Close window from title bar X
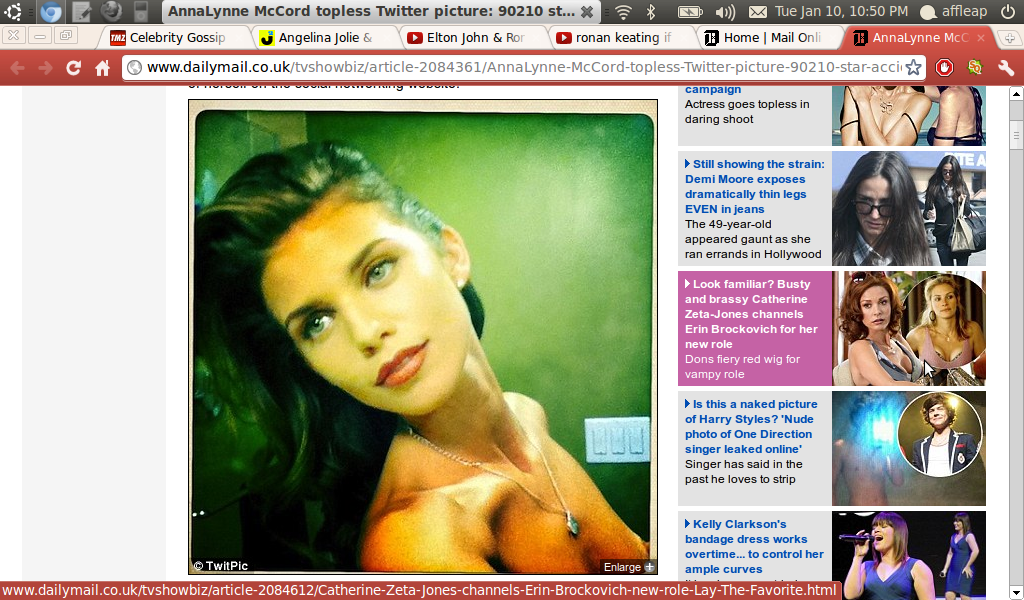The image size is (1024, 600). pos(587,12)
